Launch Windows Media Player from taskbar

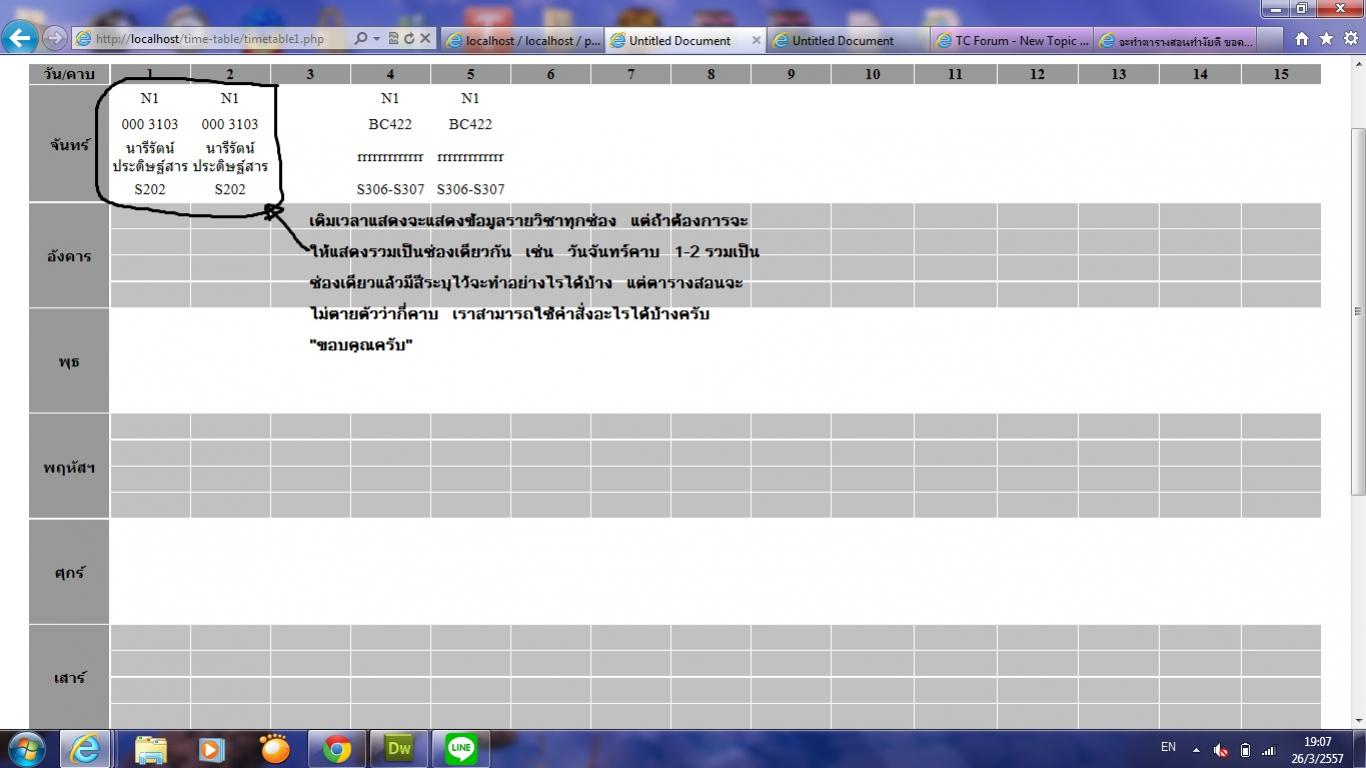tap(211, 749)
